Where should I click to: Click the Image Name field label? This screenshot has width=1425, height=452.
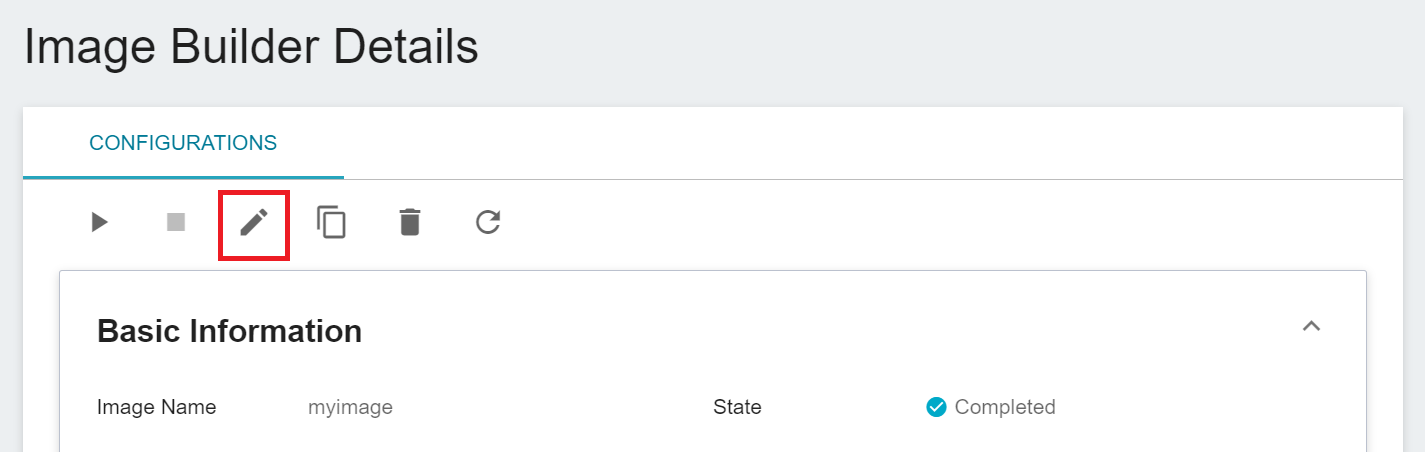(x=156, y=407)
